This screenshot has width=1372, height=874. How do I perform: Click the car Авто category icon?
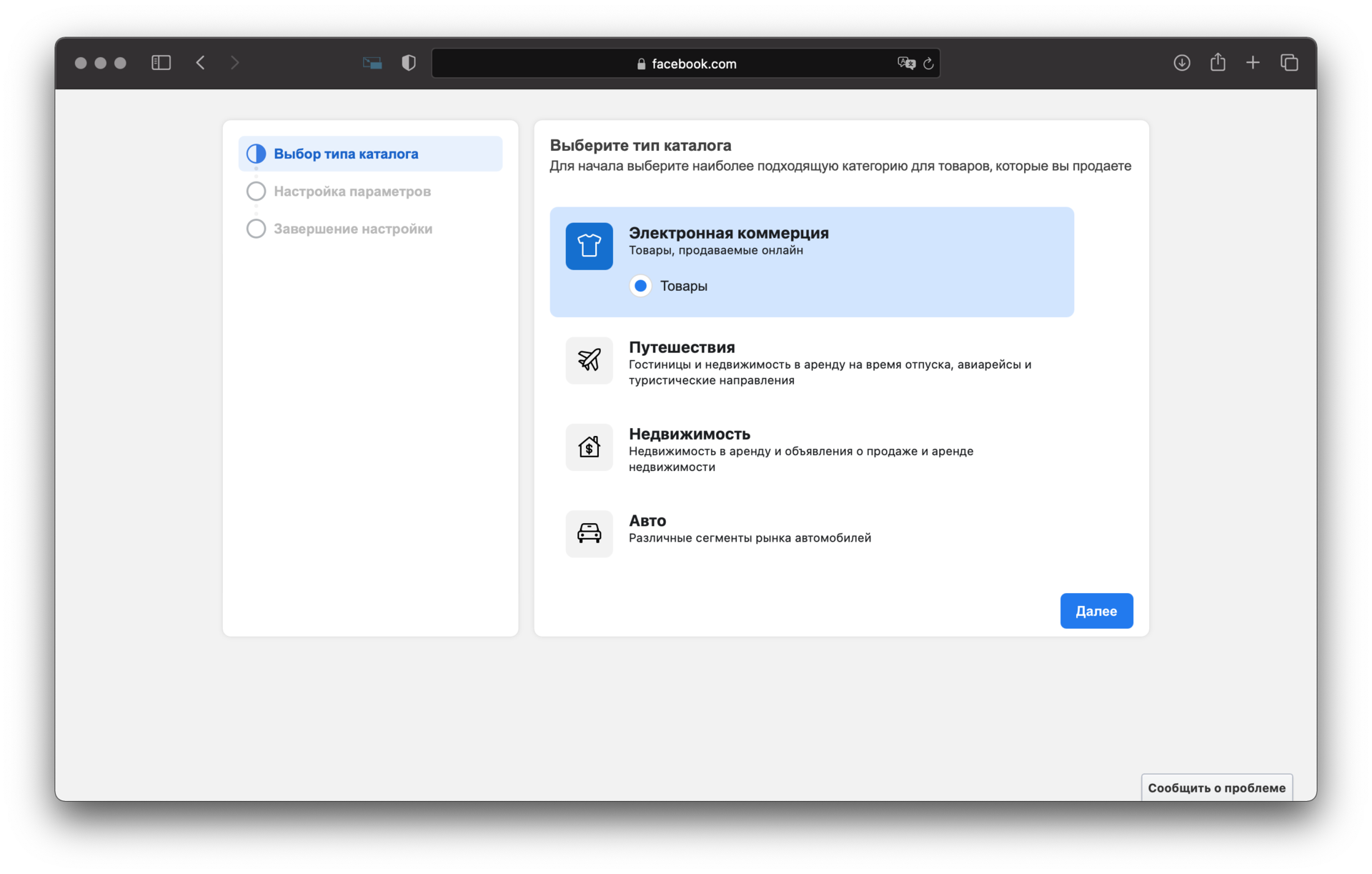(589, 533)
